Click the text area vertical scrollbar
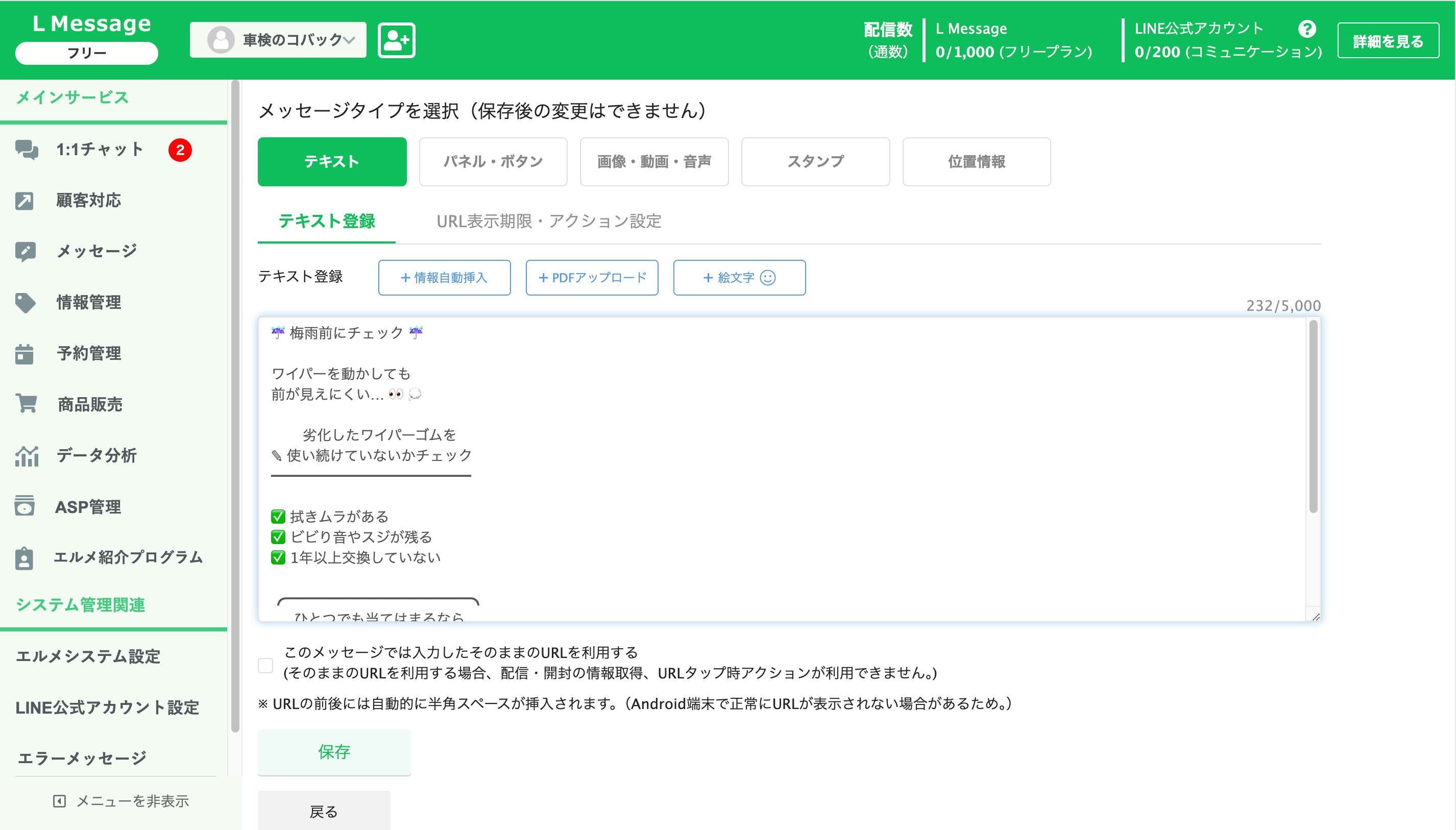Viewport: 1456px width, 830px height. coord(1313,416)
